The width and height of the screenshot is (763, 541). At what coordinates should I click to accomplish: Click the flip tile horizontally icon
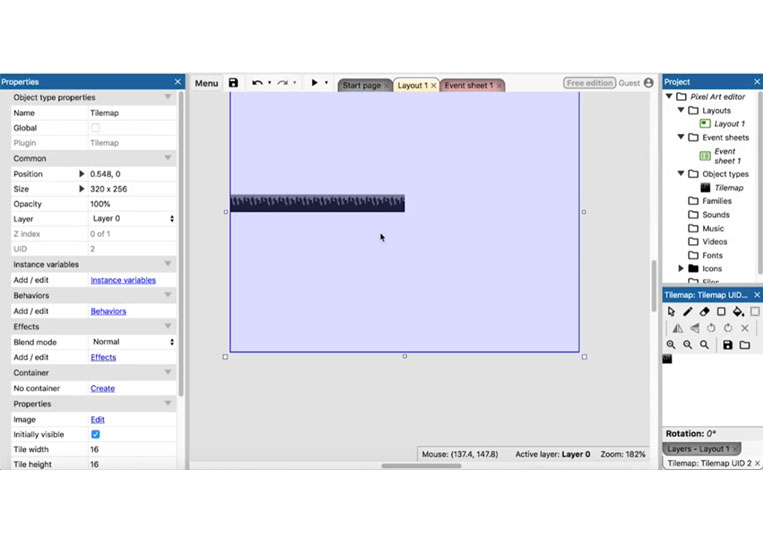click(677, 328)
